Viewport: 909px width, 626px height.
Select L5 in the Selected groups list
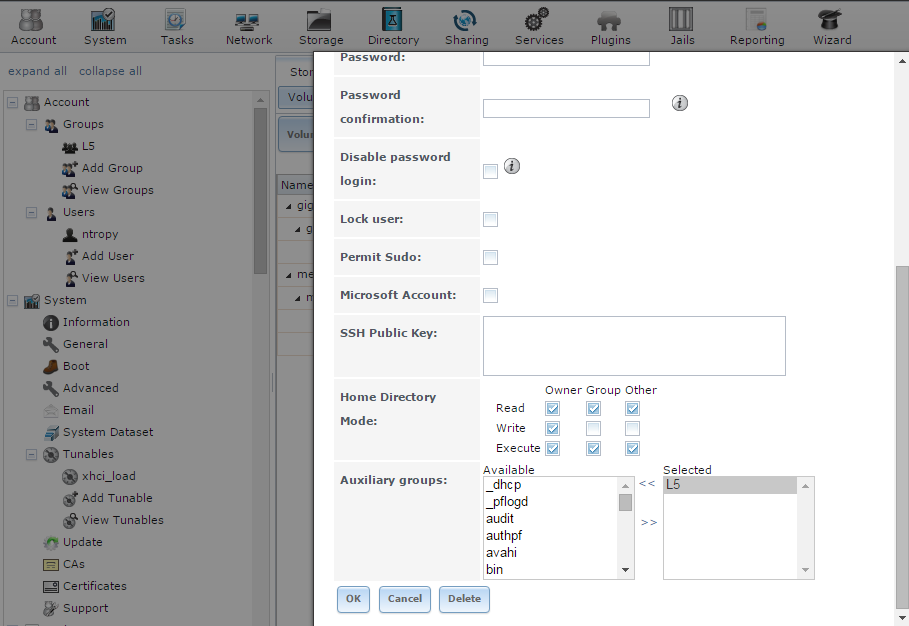[x=730, y=486]
